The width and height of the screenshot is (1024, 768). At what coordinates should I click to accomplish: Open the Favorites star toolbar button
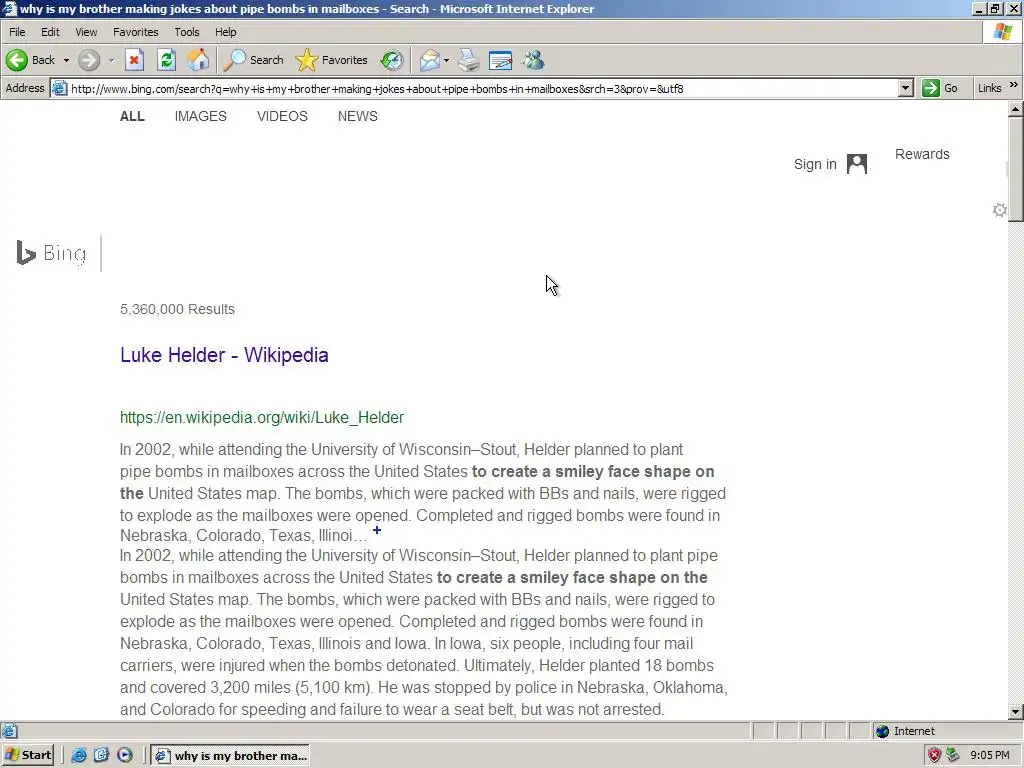pyautogui.click(x=332, y=60)
